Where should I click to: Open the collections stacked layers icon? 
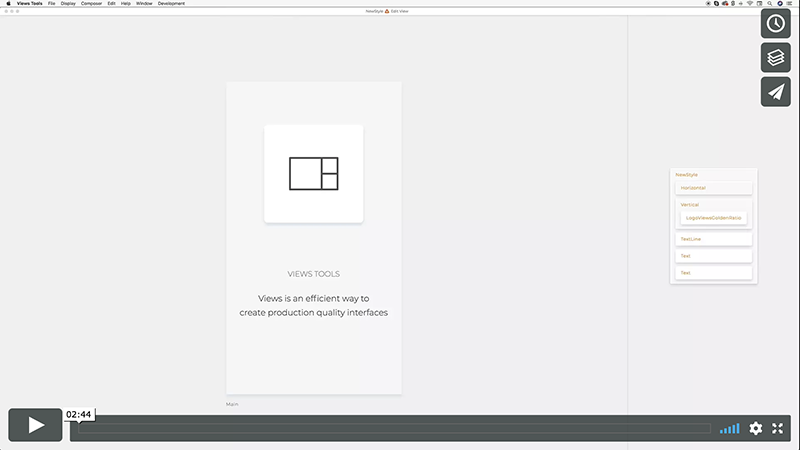point(776,58)
